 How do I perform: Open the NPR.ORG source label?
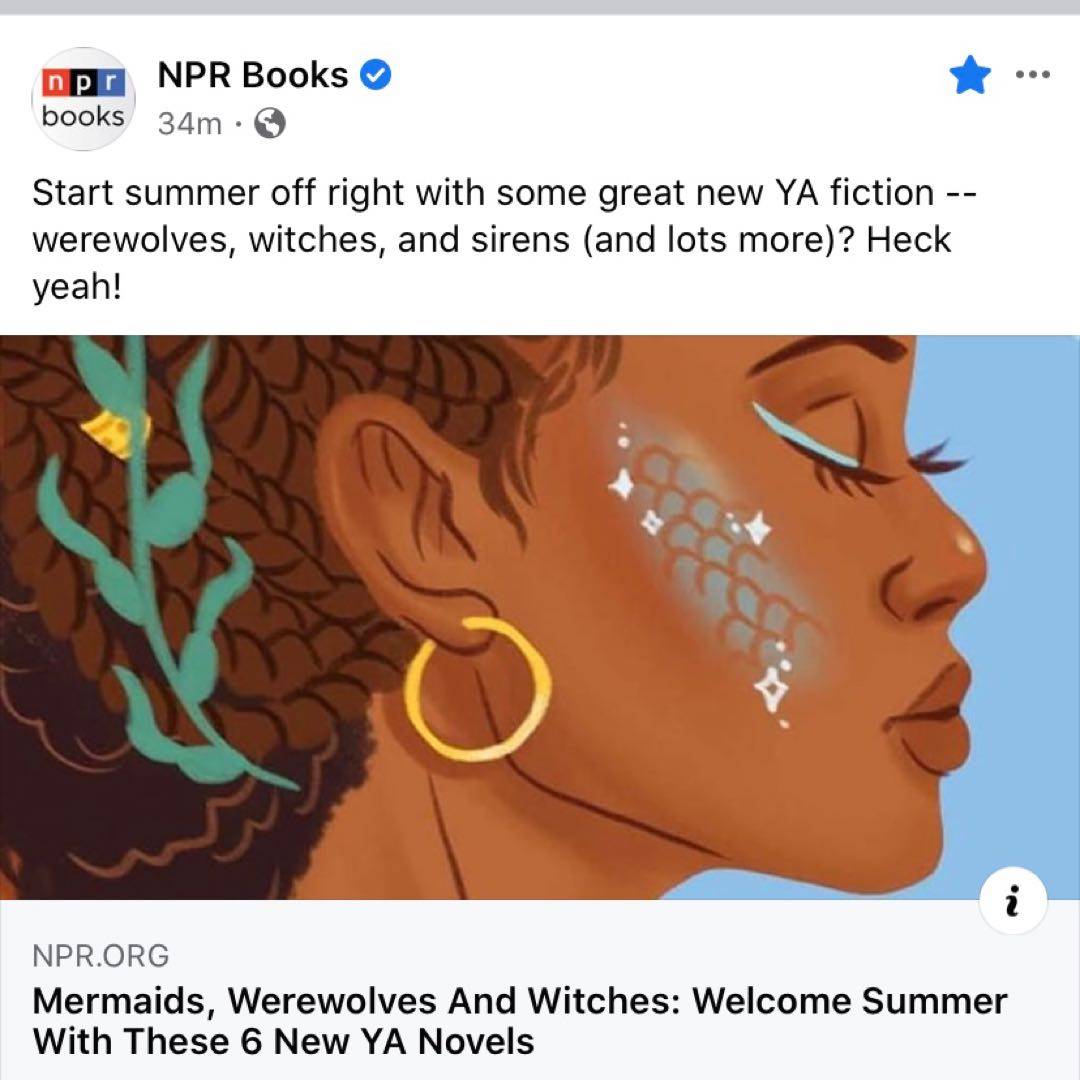tap(101, 956)
